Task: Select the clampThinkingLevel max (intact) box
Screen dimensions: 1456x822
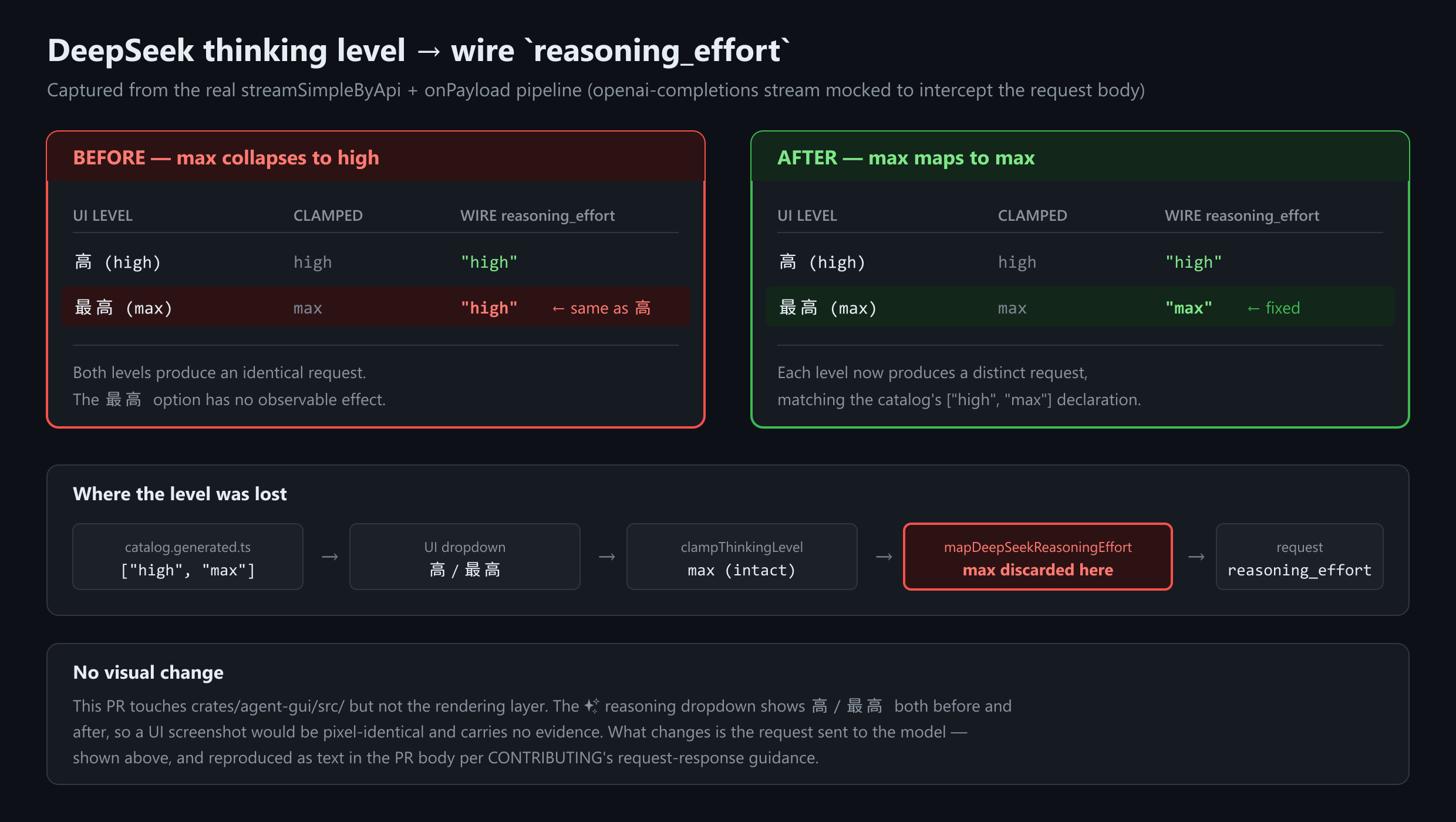Action: point(742,557)
